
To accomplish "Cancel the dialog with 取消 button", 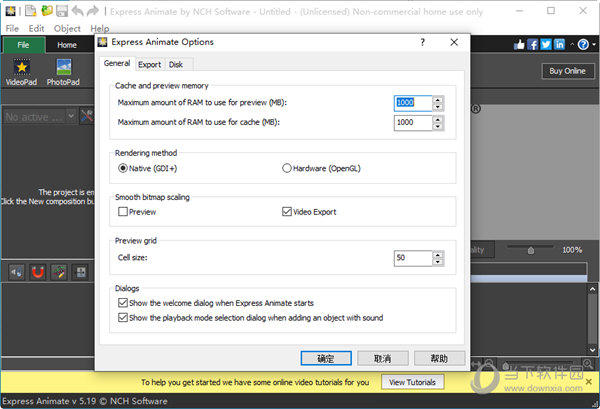I will tap(383, 358).
